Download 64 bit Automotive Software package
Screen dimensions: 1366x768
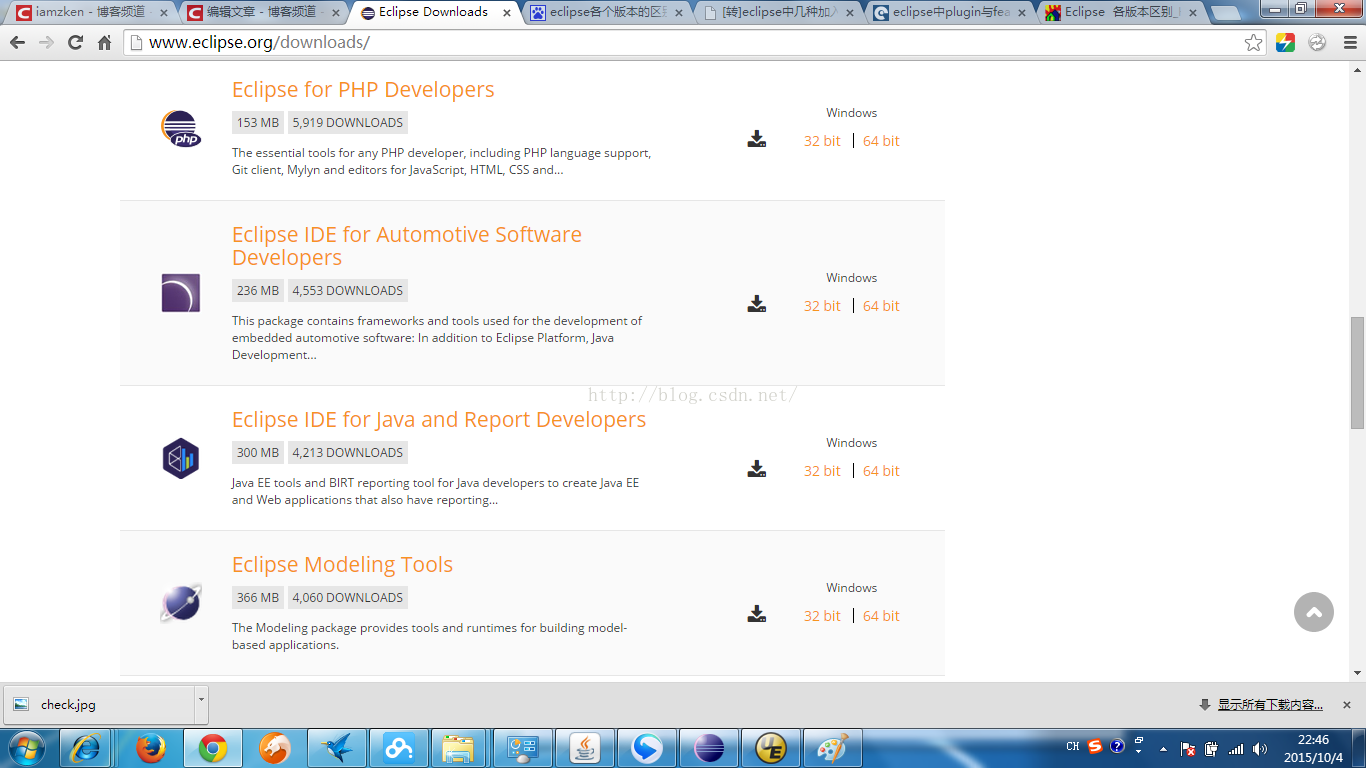click(881, 306)
